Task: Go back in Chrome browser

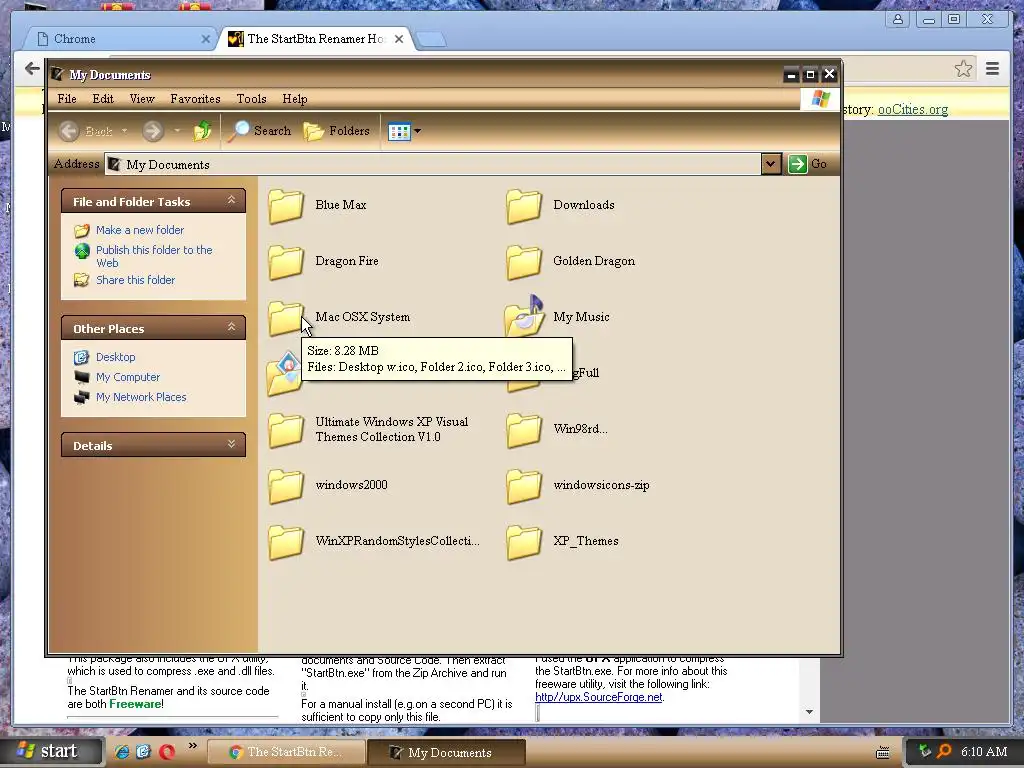Action: tap(31, 68)
